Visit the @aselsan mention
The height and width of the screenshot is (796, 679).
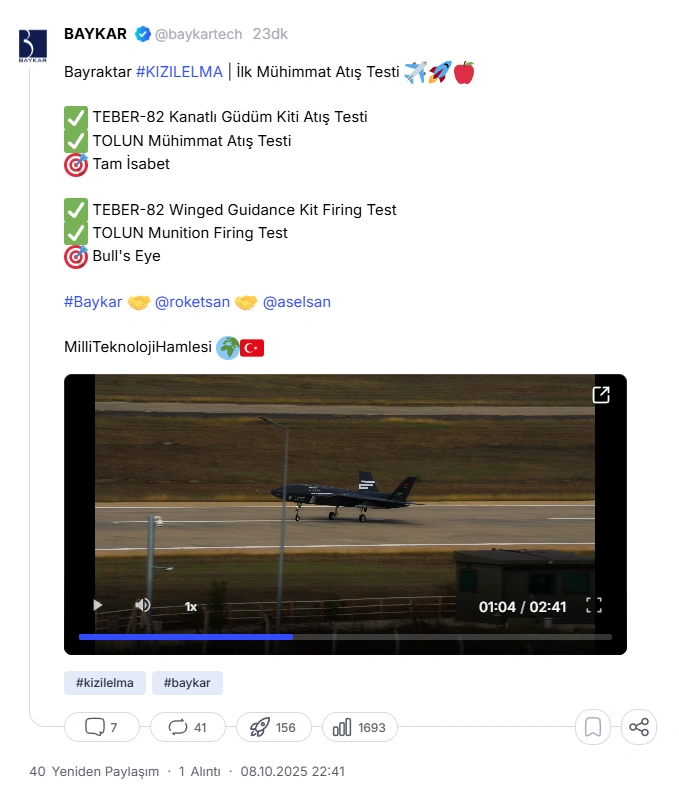[x=297, y=302]
